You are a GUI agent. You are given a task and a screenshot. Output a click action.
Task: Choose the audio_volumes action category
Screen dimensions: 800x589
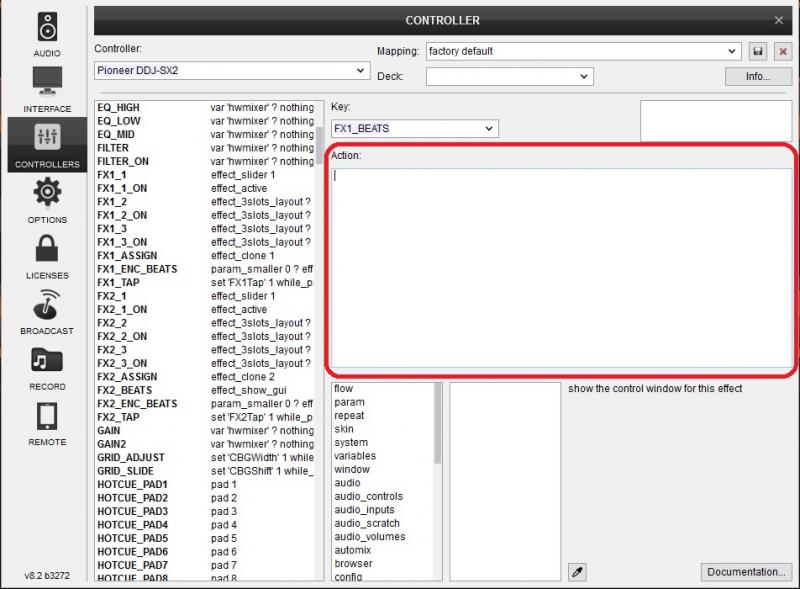coord(383,536)
